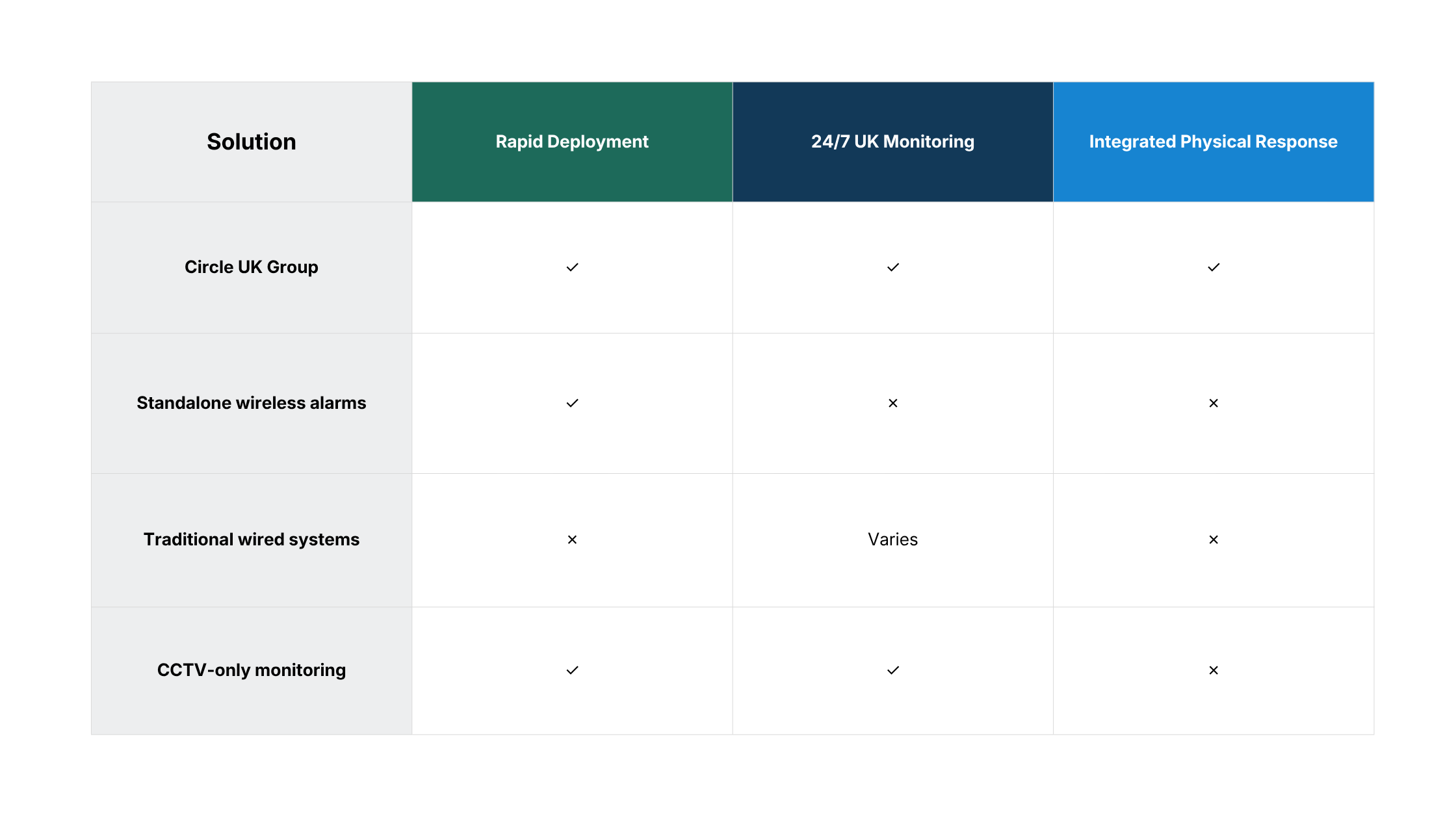The height and width of the screenshot is (819, 1456).
Task: Click the Solution header cell
Action: [252, 142]
